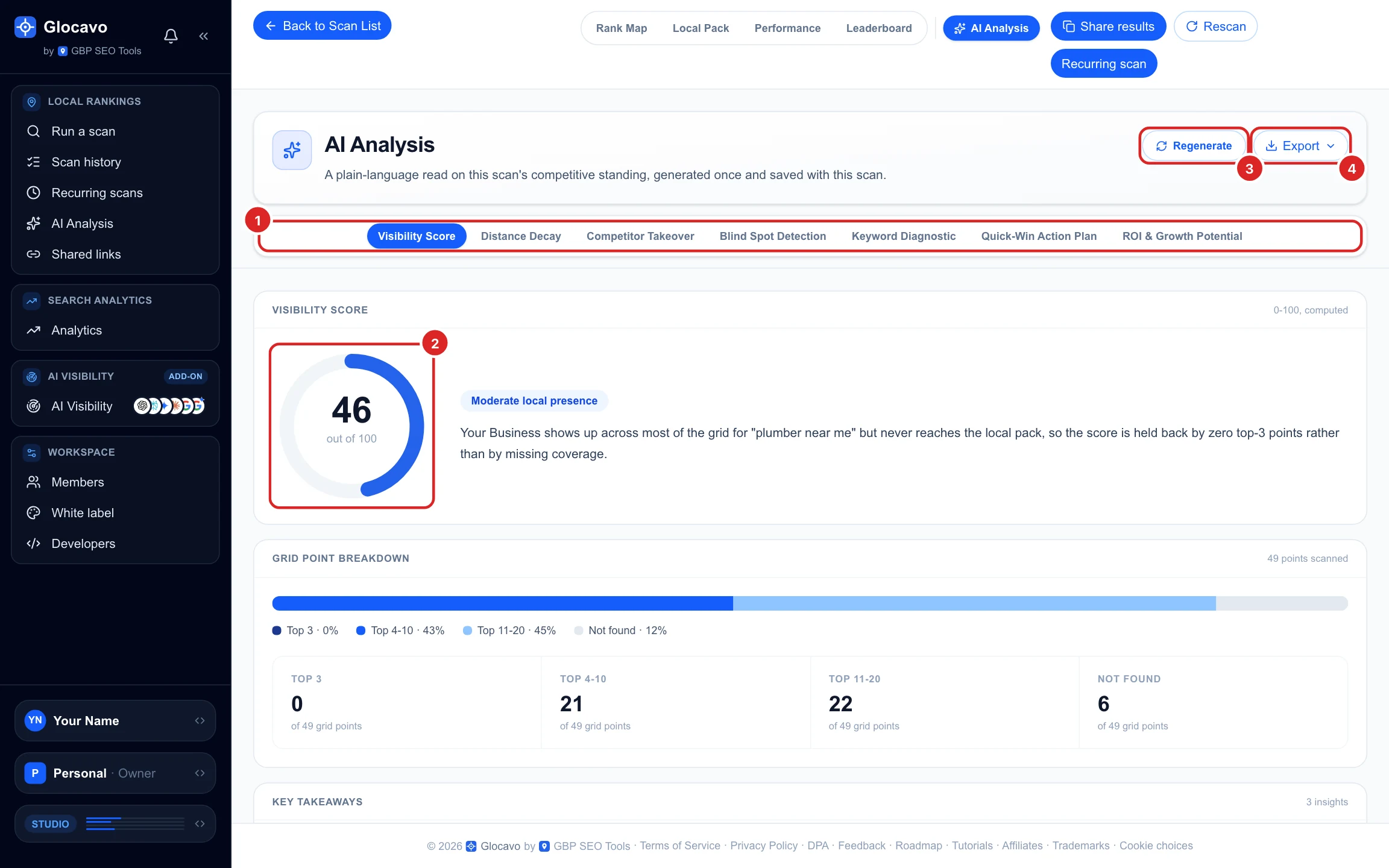Open the Keyword Diagnostic tab
Viewport: 1389px width, 868px height.
[904, 236]
